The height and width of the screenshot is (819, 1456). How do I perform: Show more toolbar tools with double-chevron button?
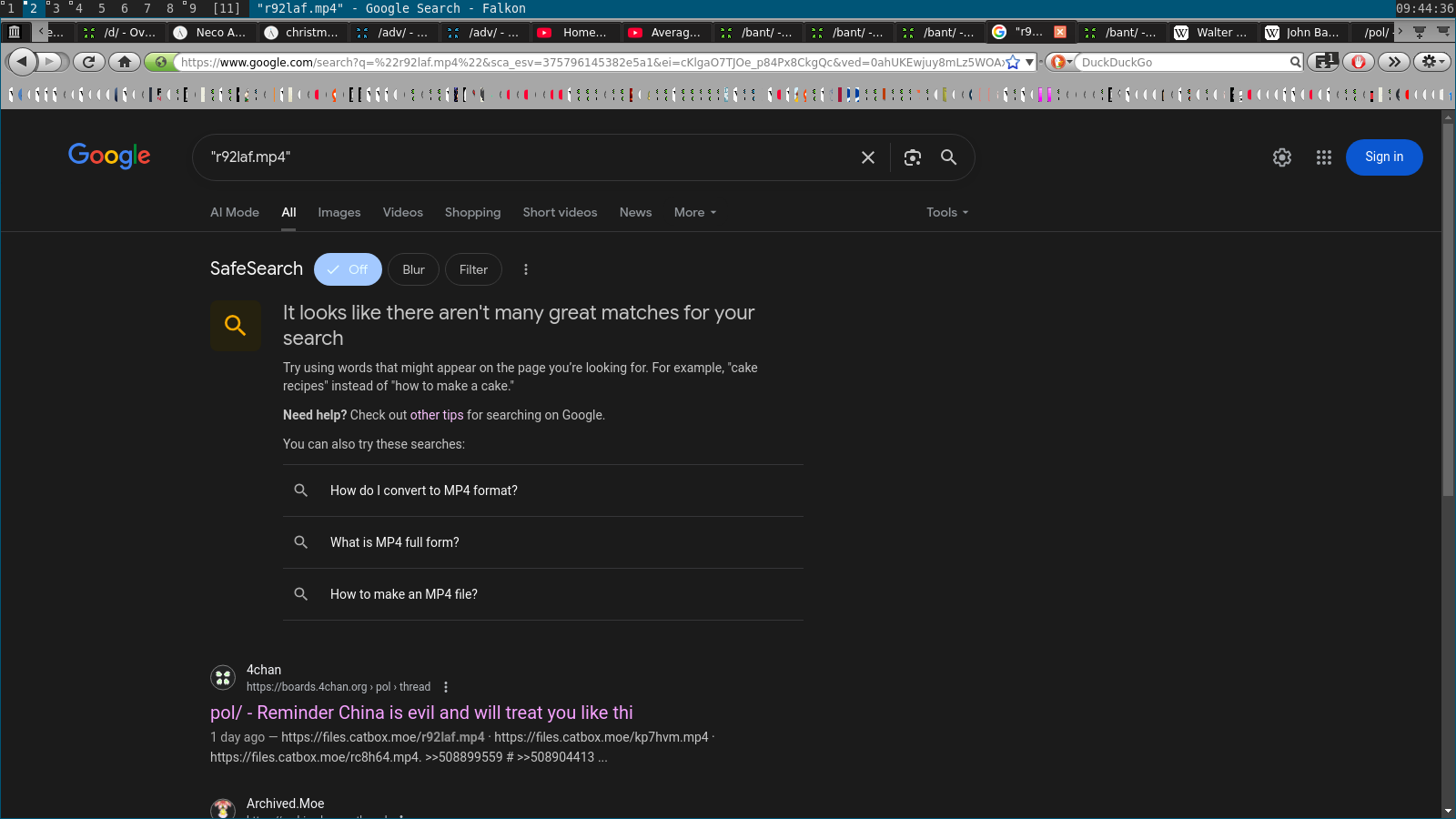pyautogui.click(x=1394, y=62)
